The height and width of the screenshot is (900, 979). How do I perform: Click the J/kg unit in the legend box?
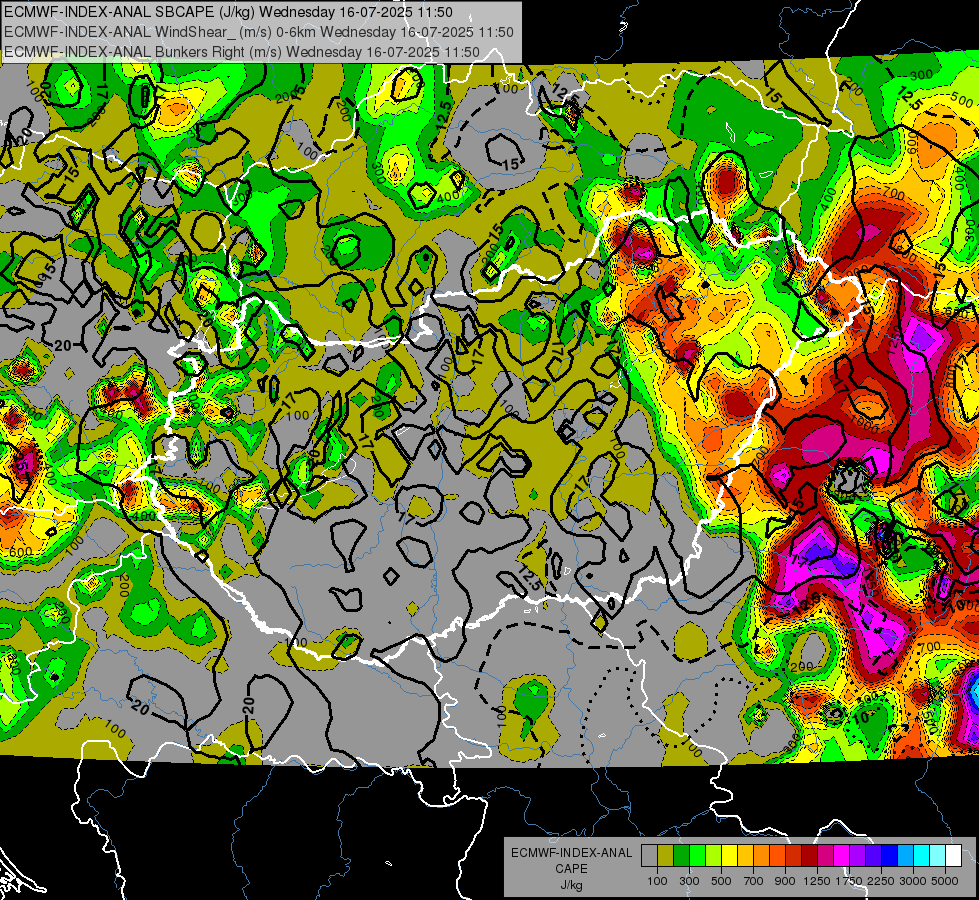coord(571,885)
